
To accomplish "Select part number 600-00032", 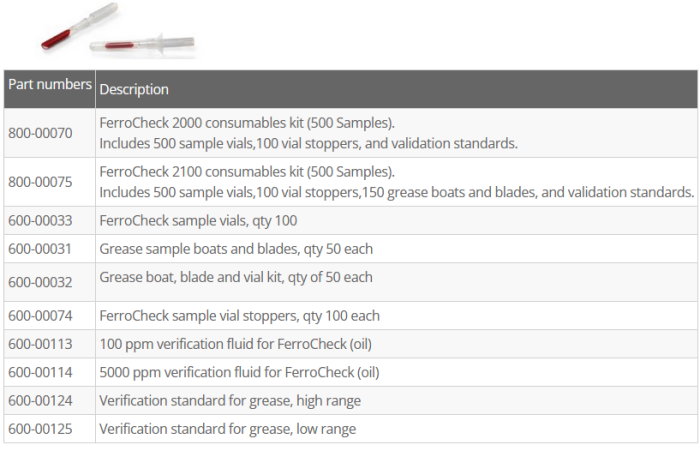I will point(40,282).
